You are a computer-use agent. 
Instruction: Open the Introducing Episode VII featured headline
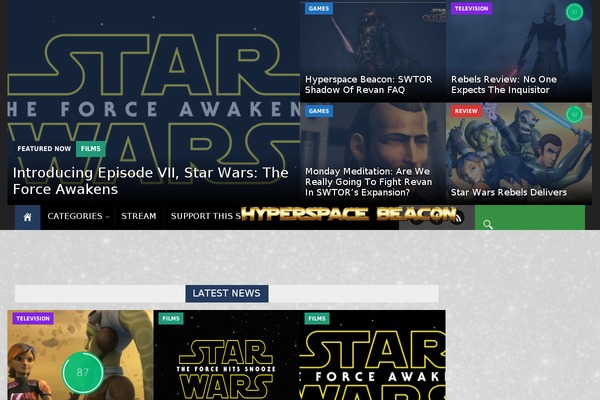click(150, 181)
